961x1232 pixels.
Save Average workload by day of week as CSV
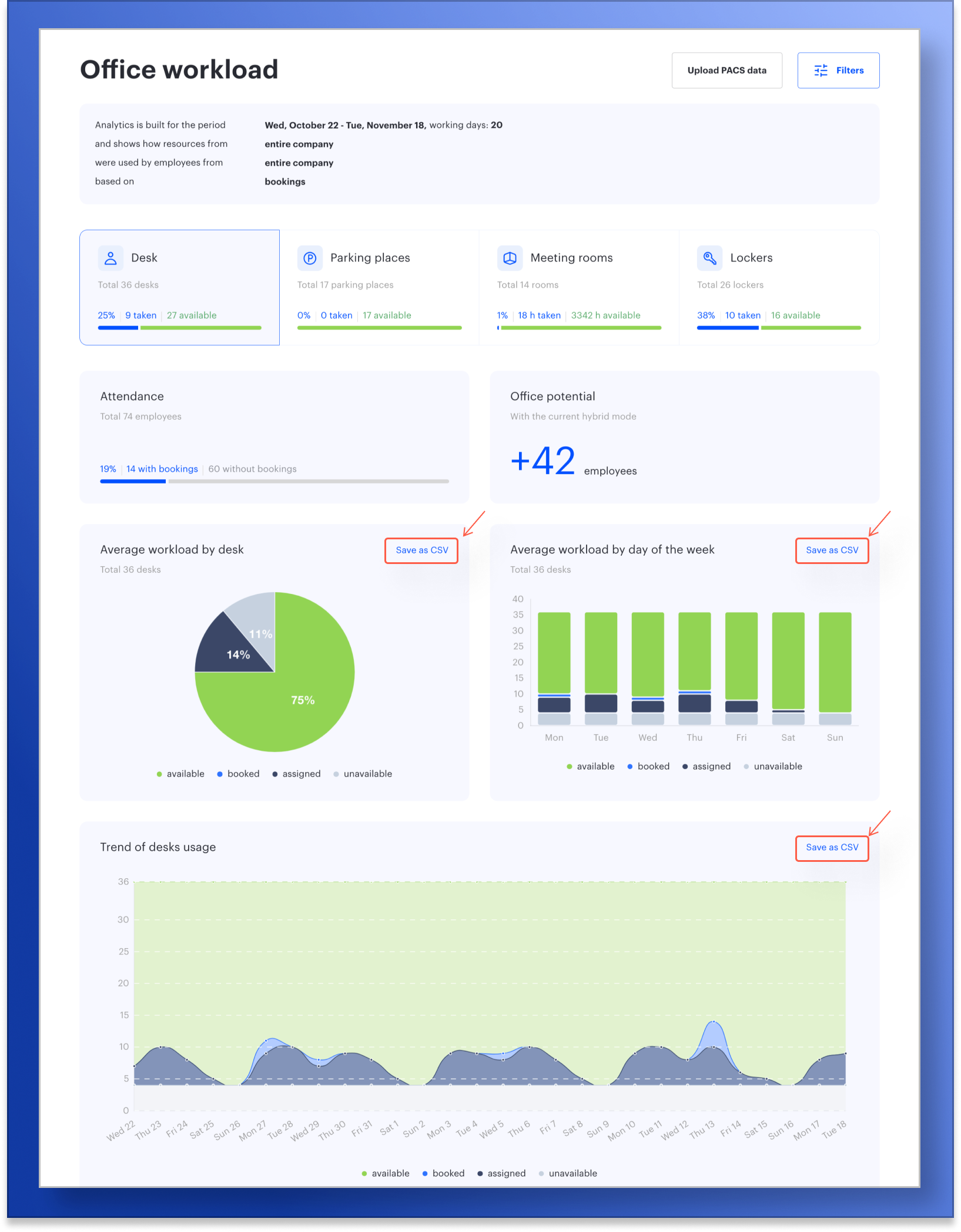(x=832, y=550)
